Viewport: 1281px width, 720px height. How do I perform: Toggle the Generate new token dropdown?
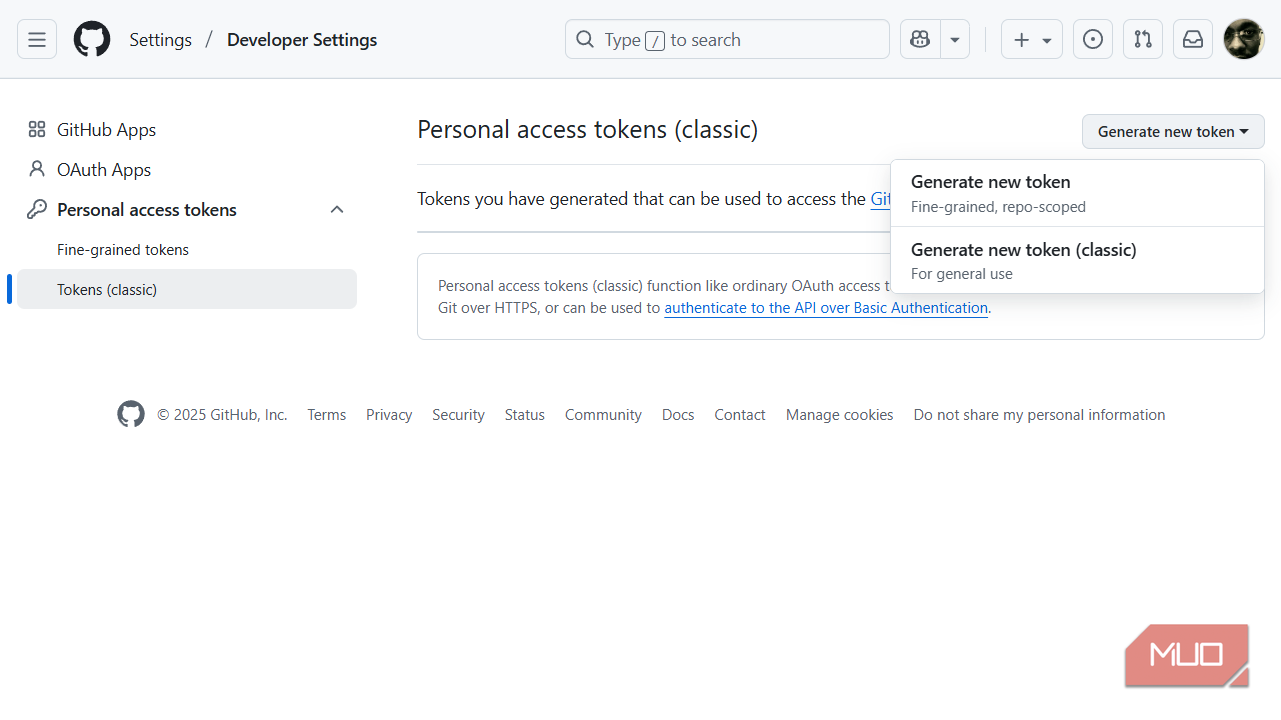point(1173,131)
